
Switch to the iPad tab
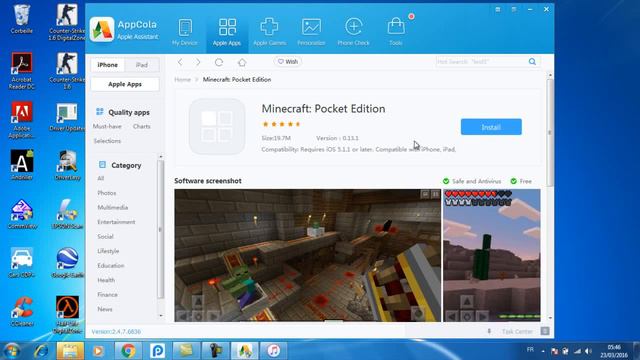click(142, 65)
